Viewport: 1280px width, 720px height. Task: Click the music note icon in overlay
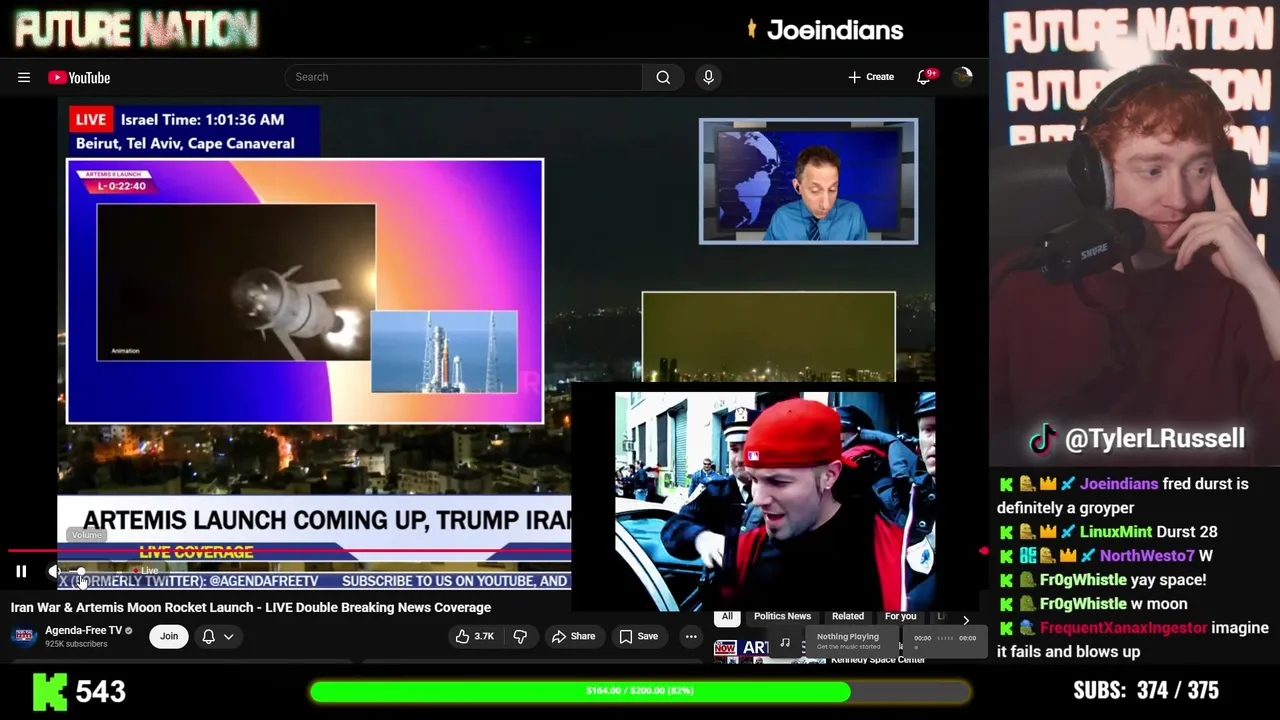(x=785, y=642)
